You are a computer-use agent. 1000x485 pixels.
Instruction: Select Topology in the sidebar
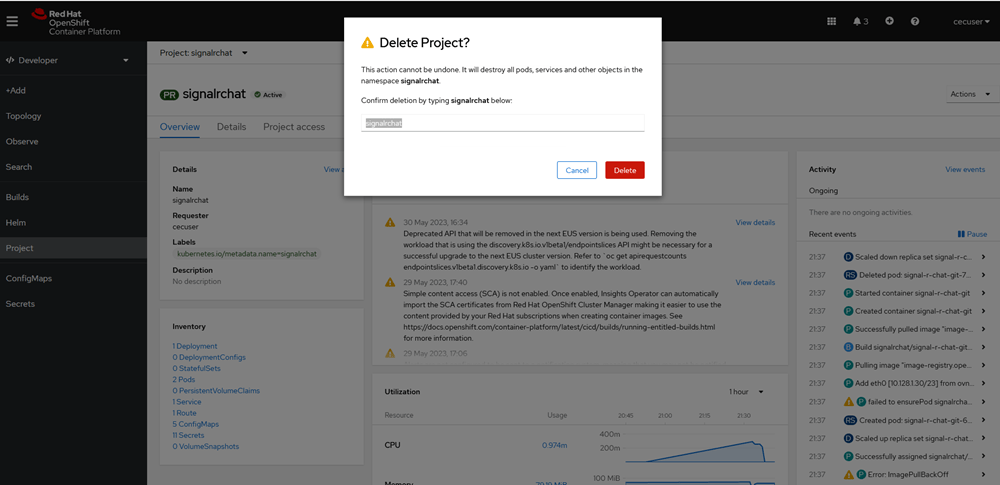click(x=24, y=116)
